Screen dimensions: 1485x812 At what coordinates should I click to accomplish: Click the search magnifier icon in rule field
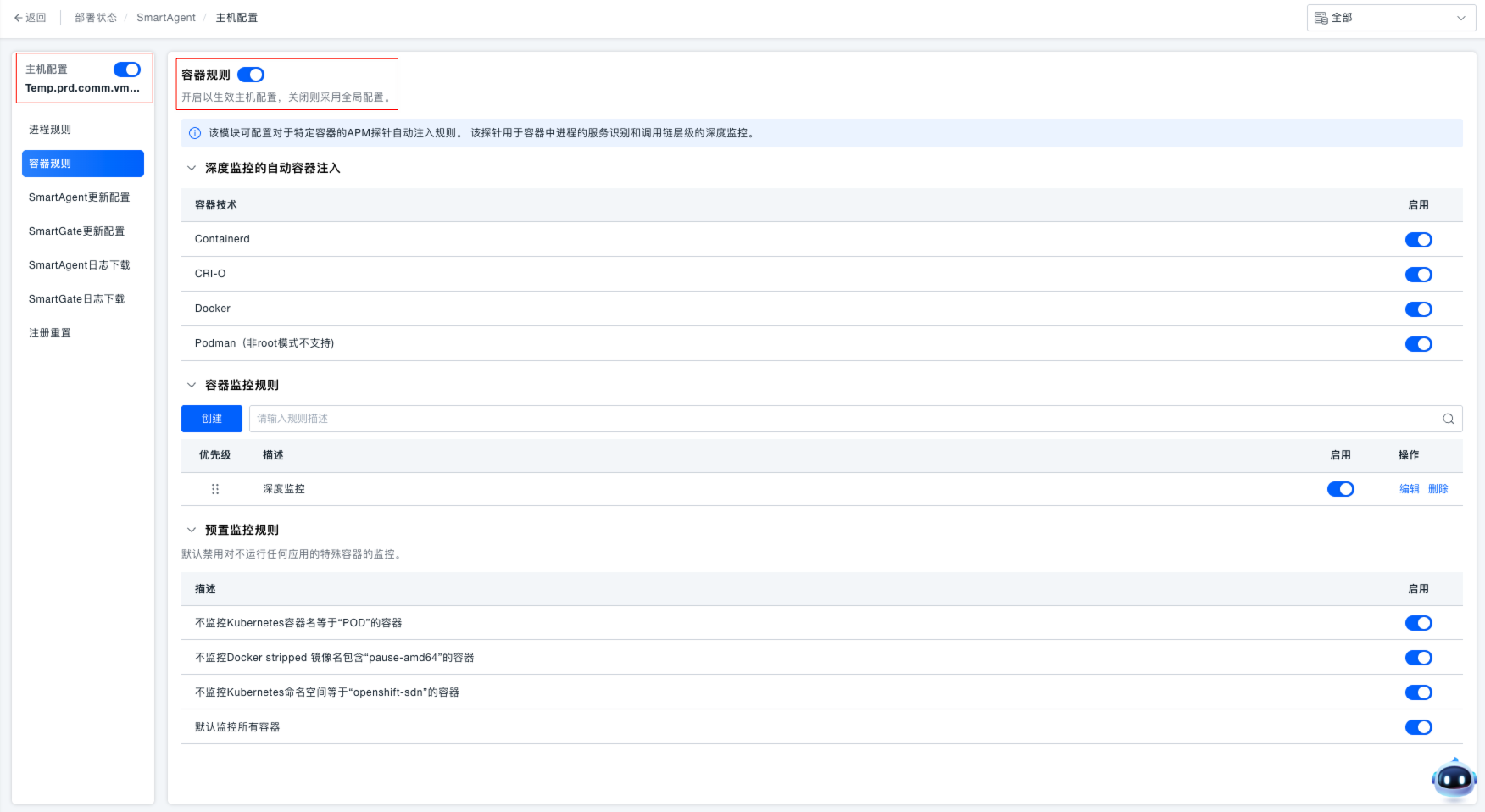click(1448, 419)
